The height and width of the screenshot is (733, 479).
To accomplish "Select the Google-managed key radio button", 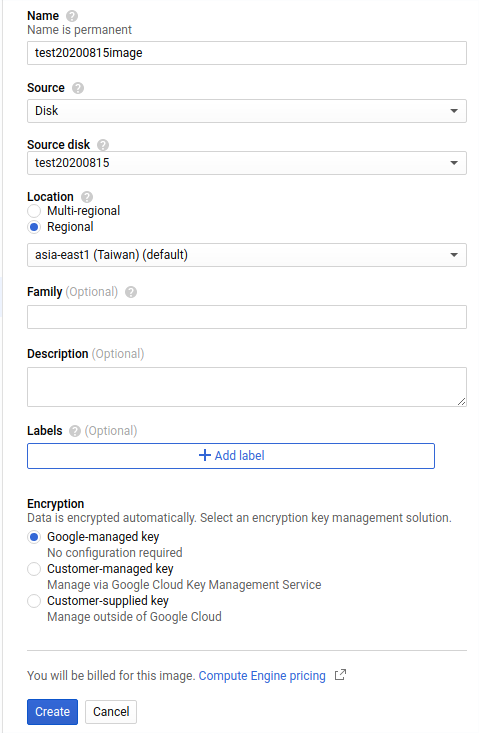I will 34,537.
